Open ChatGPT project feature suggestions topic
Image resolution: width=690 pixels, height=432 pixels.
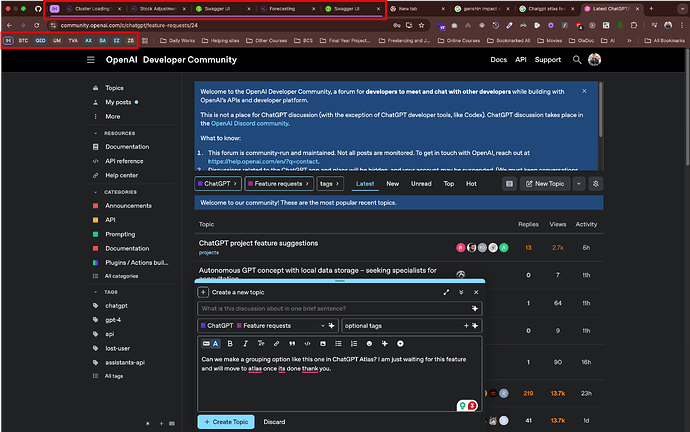(x=258, y=243)
